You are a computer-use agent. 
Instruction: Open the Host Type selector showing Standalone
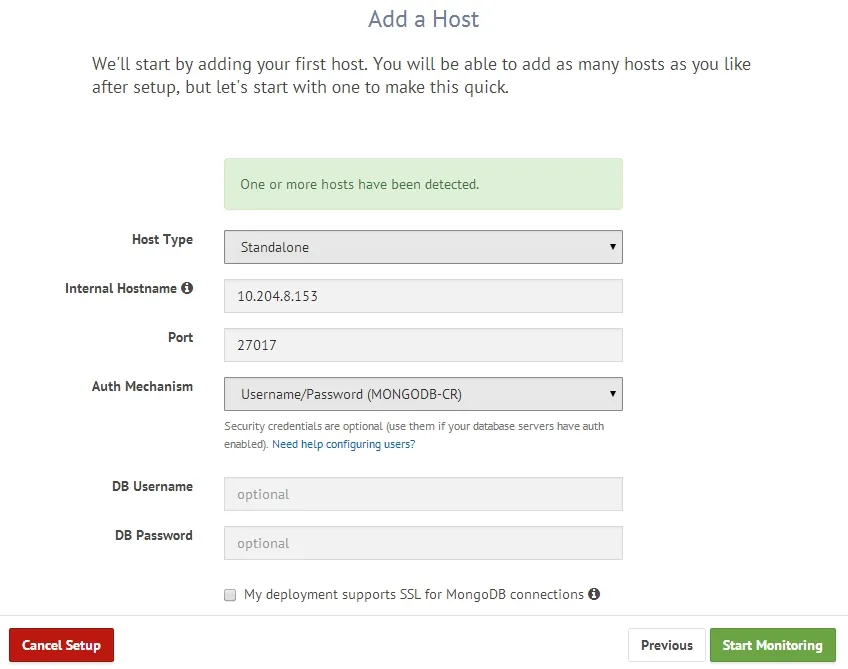(x=423, y=247)
